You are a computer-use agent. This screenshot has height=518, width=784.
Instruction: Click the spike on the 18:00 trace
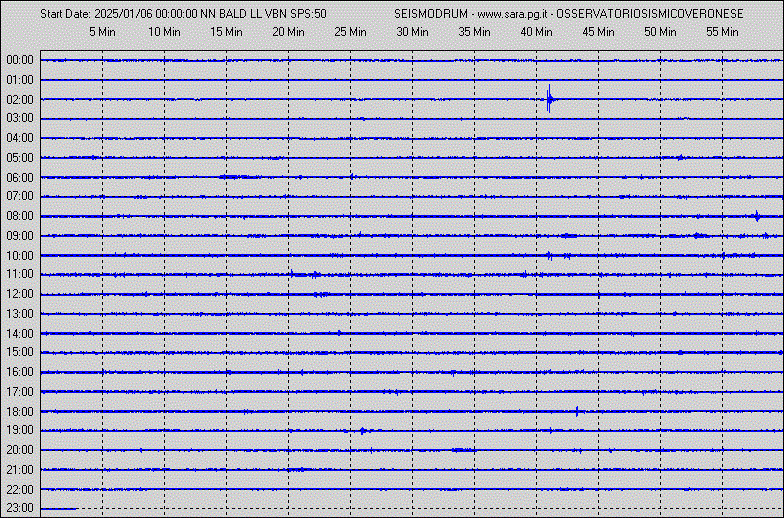coord(578,412)
